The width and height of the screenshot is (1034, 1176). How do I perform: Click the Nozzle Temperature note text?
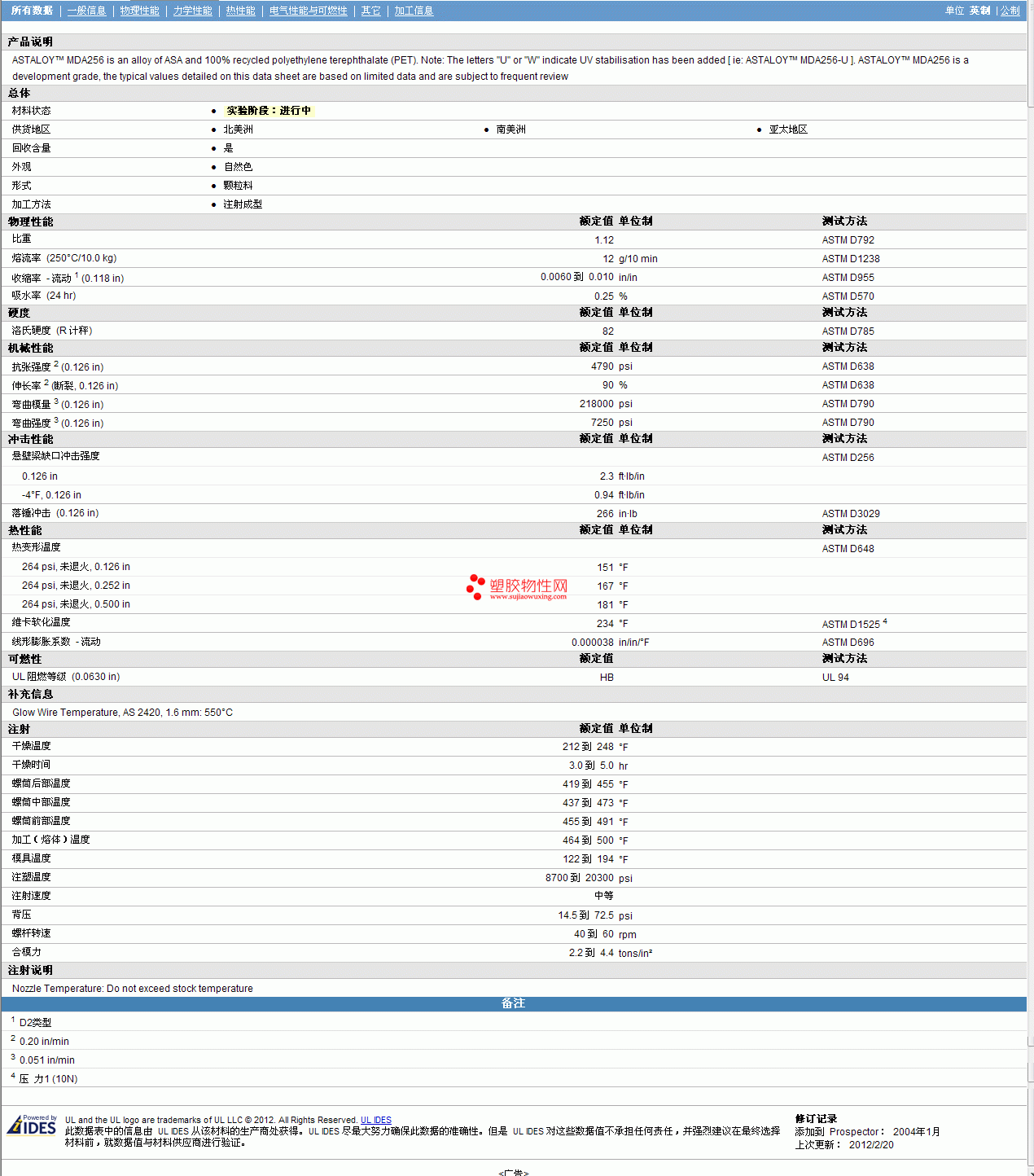pos(132,989)
